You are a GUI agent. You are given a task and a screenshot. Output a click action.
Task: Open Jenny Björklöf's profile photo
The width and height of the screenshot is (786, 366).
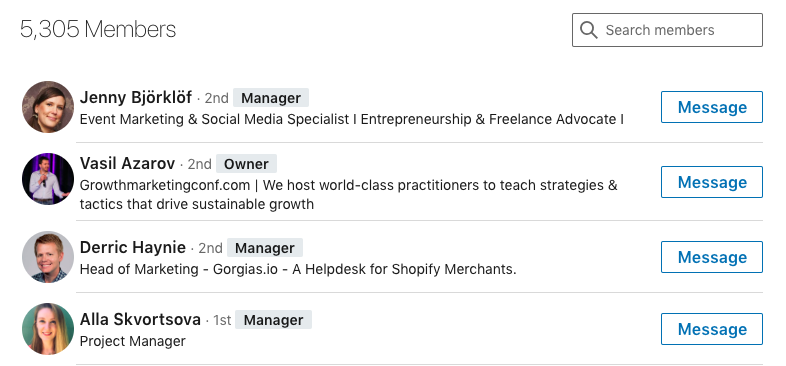pyautogui.click(x=48, y=107)
